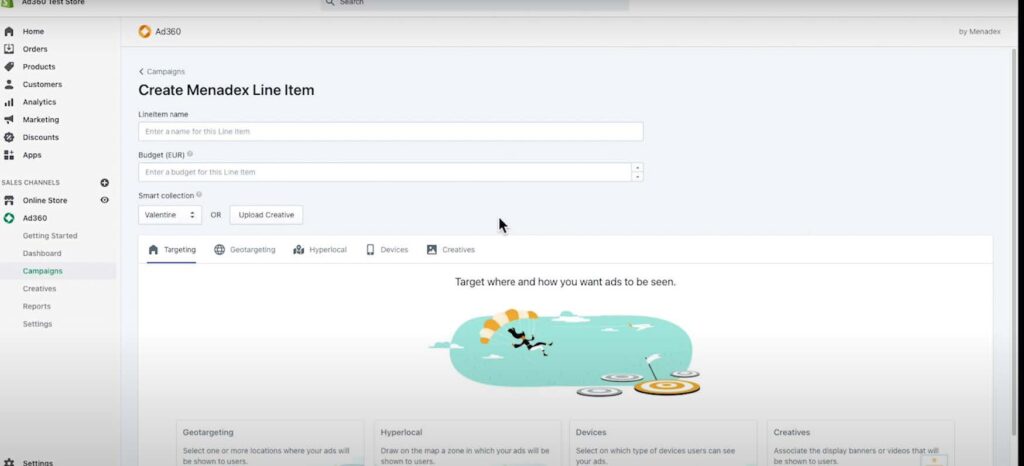Open the Apps grid icon
The height and width of the screenshot is (466, 1024).
[8, 155]
